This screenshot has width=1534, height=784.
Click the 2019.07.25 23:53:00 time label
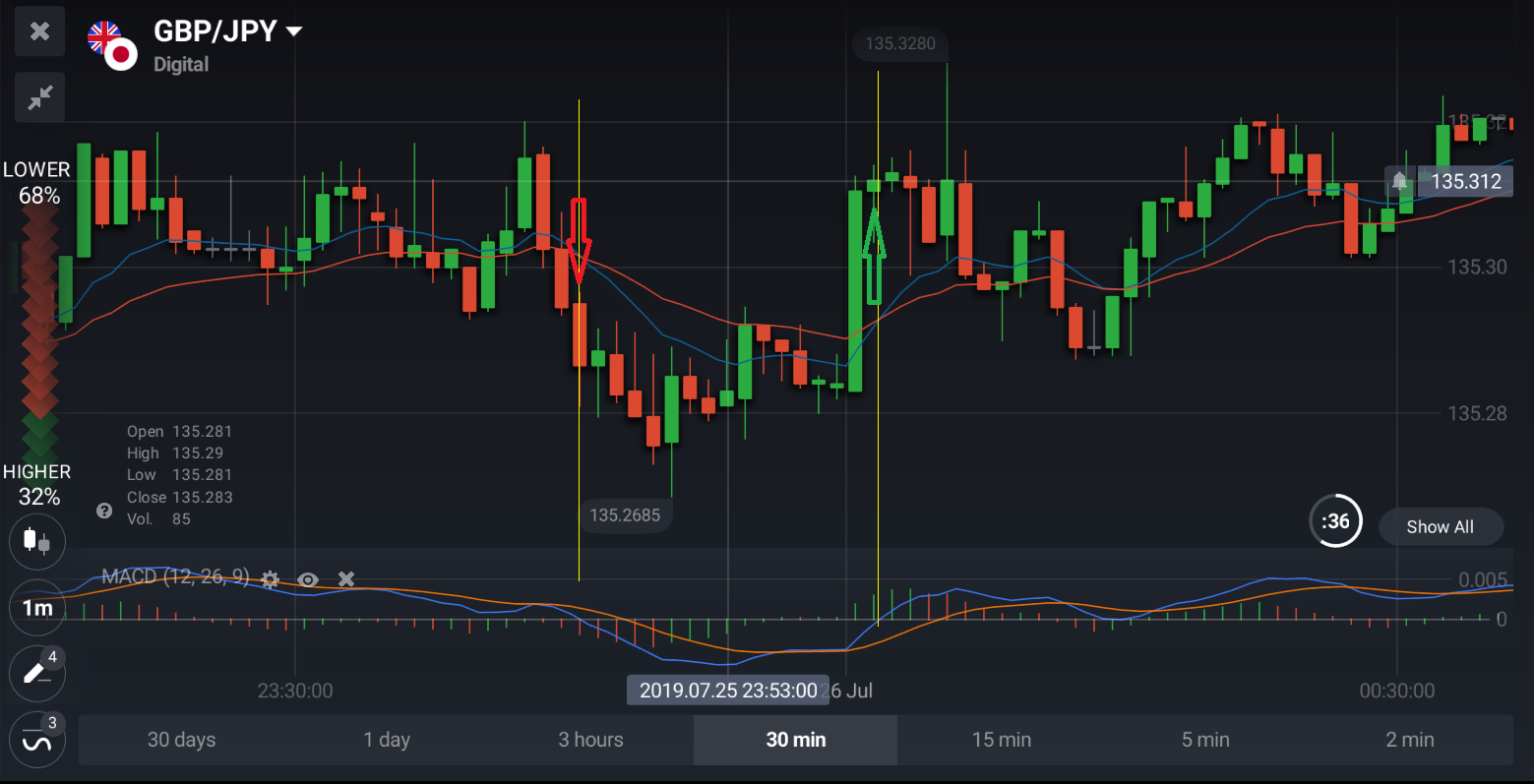point(728,691)
